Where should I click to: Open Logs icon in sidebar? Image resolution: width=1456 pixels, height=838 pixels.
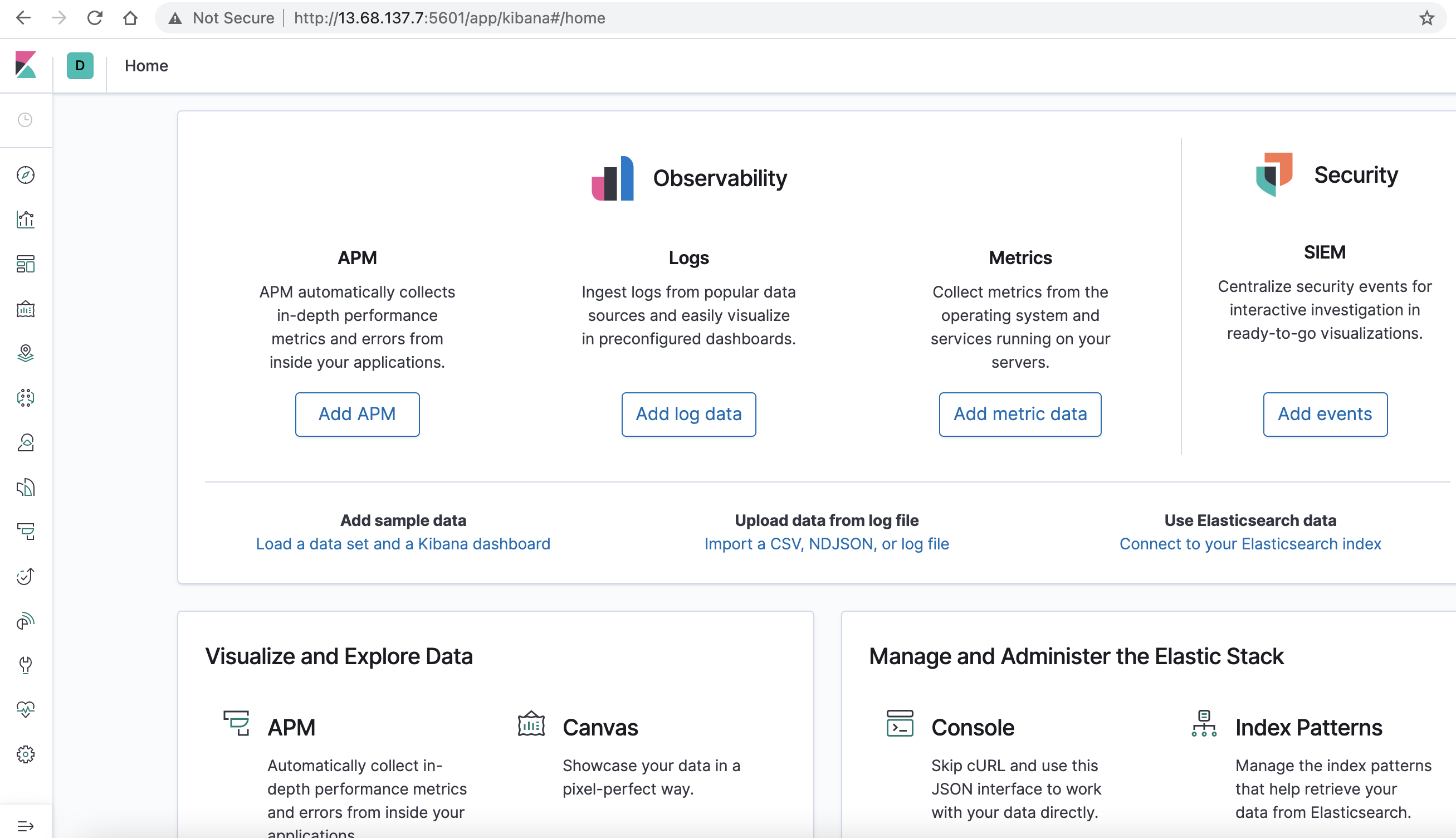pos(25,488)
